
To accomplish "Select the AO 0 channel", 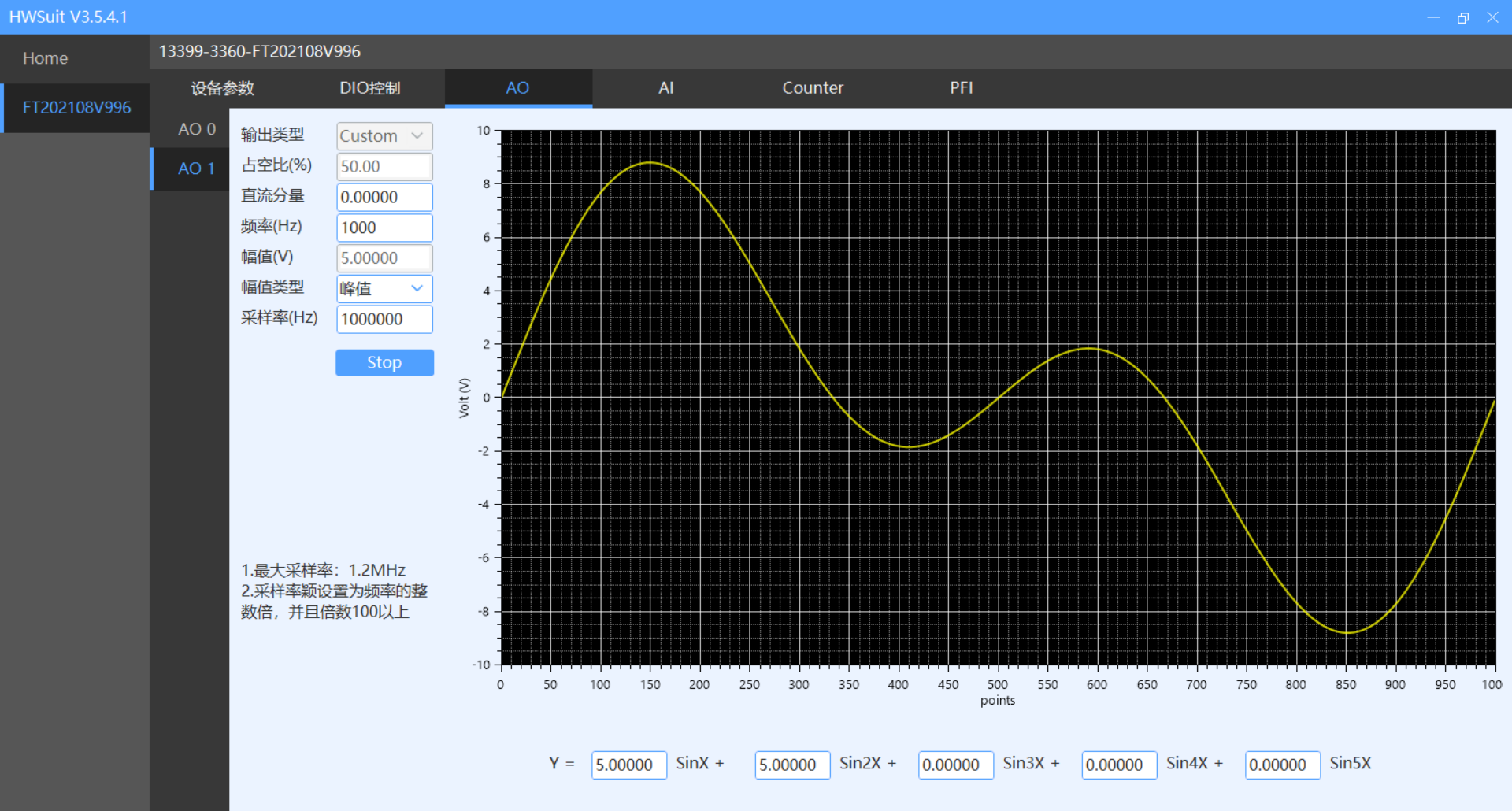I will pos(196,129).
